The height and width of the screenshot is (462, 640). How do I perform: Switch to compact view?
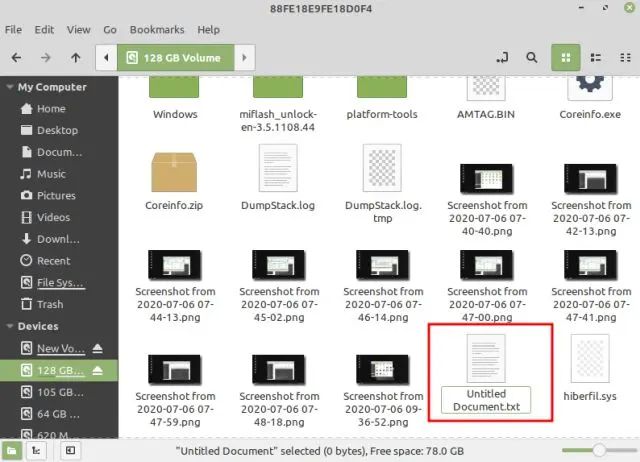[624, 58]
